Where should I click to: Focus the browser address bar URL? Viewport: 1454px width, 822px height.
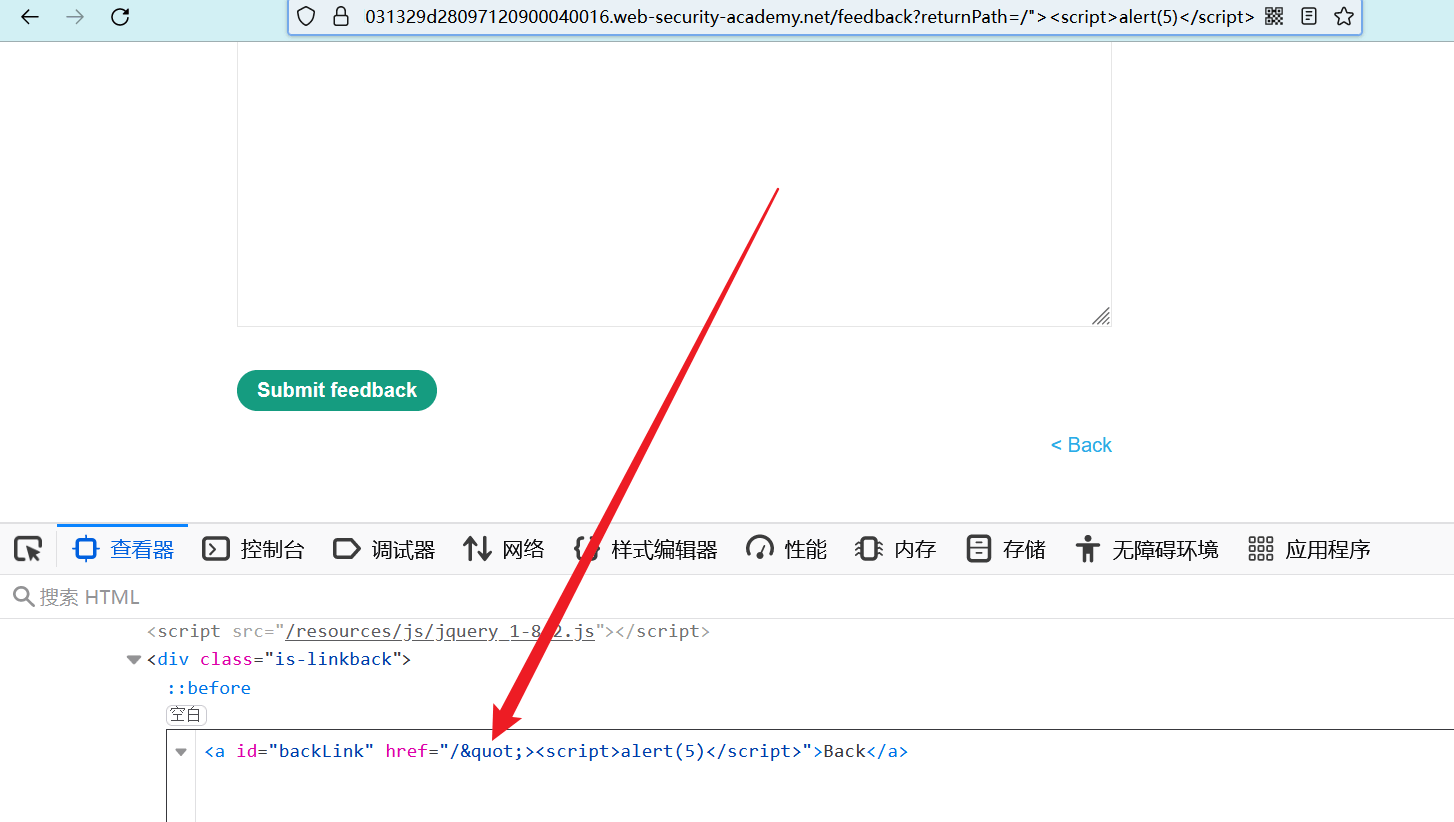click(809, 17)
